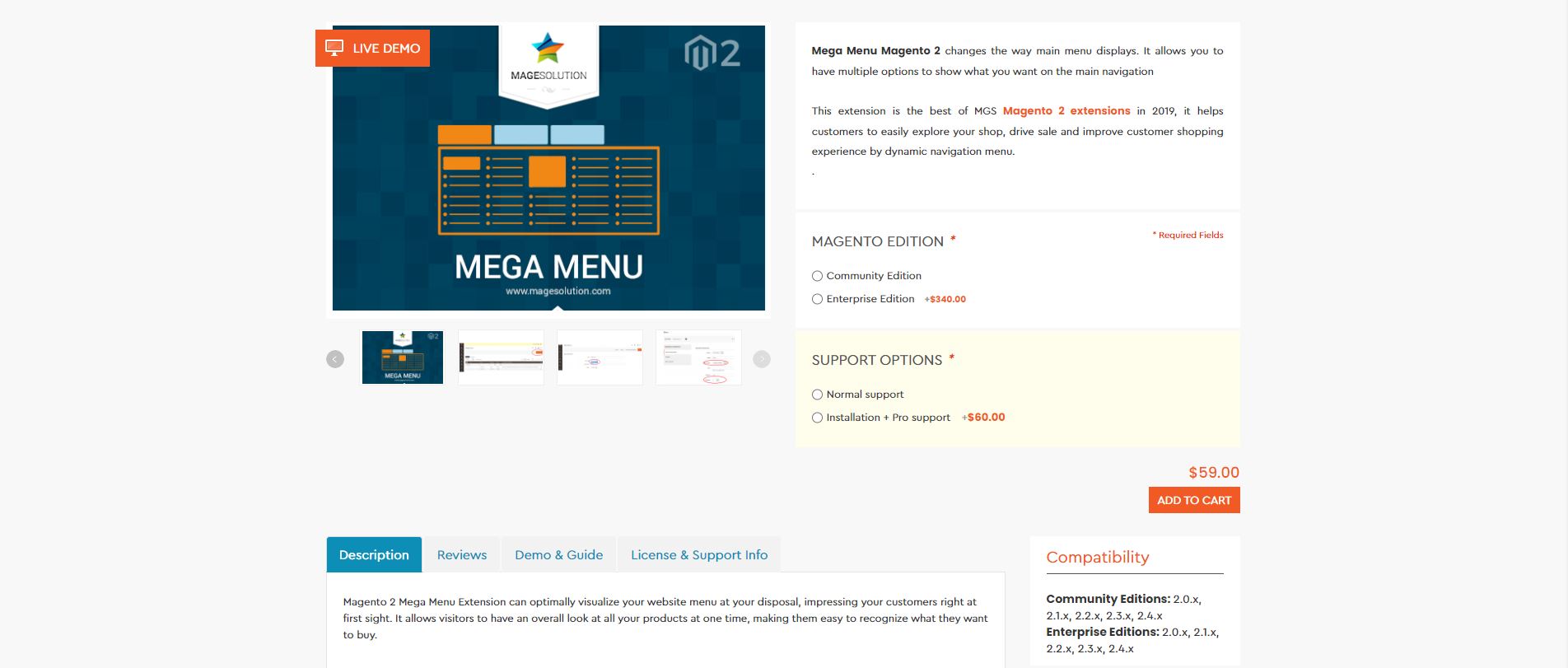Click the Required Fields note
The height and width of the screenshot is (668, 1568).
[x=1188, y=235]
